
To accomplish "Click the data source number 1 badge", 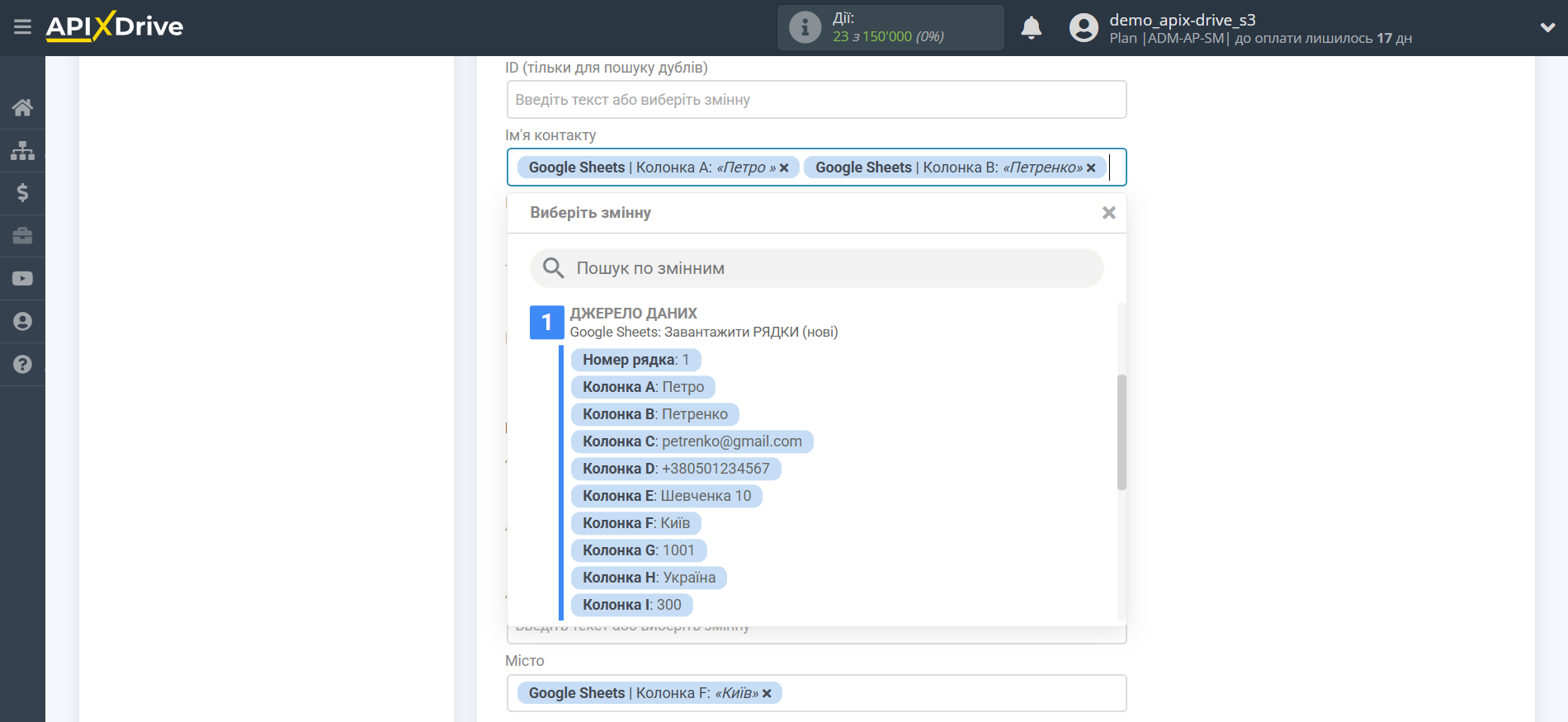I will [546, 322].
